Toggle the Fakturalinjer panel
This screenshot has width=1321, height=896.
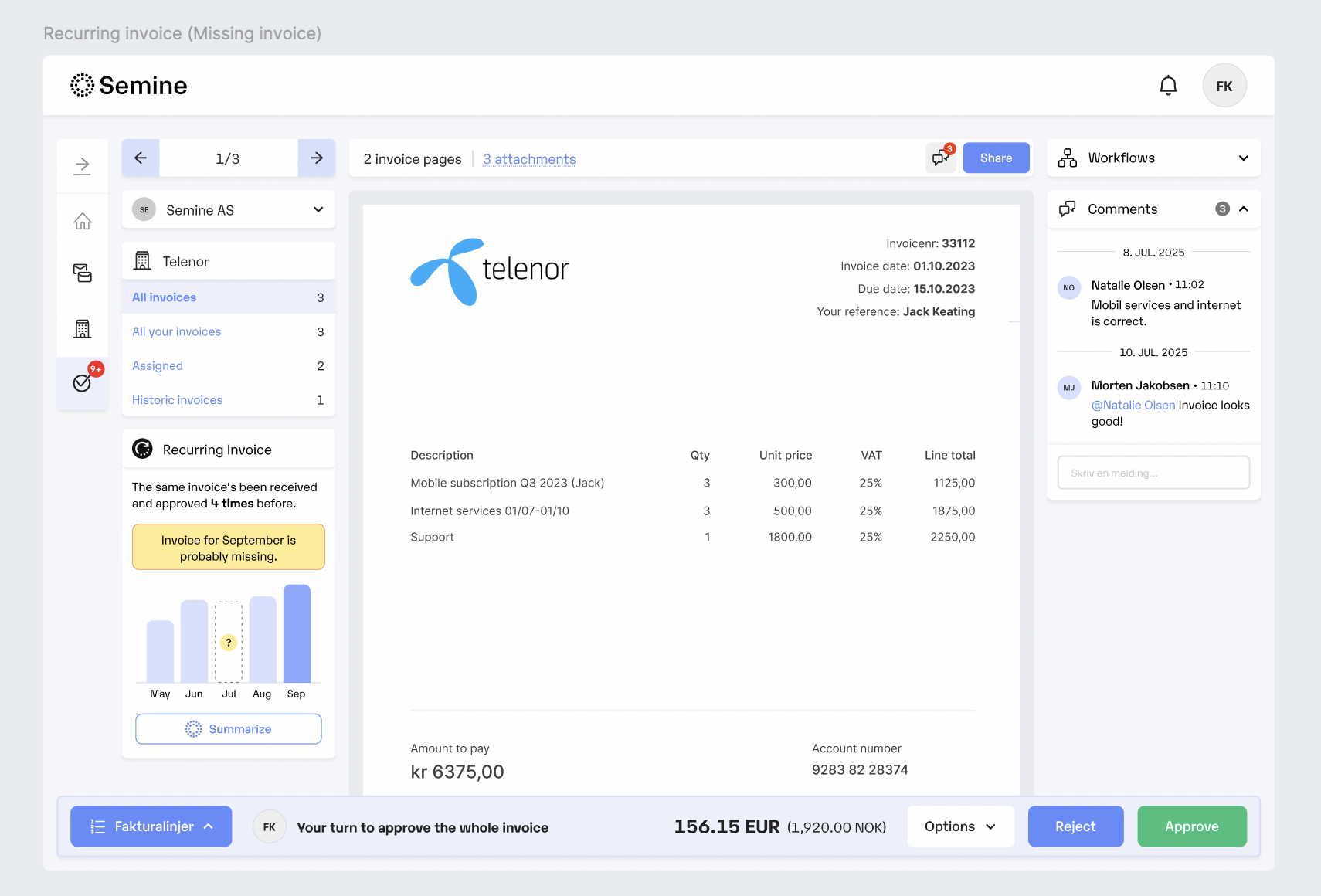(x=151, y=826)
